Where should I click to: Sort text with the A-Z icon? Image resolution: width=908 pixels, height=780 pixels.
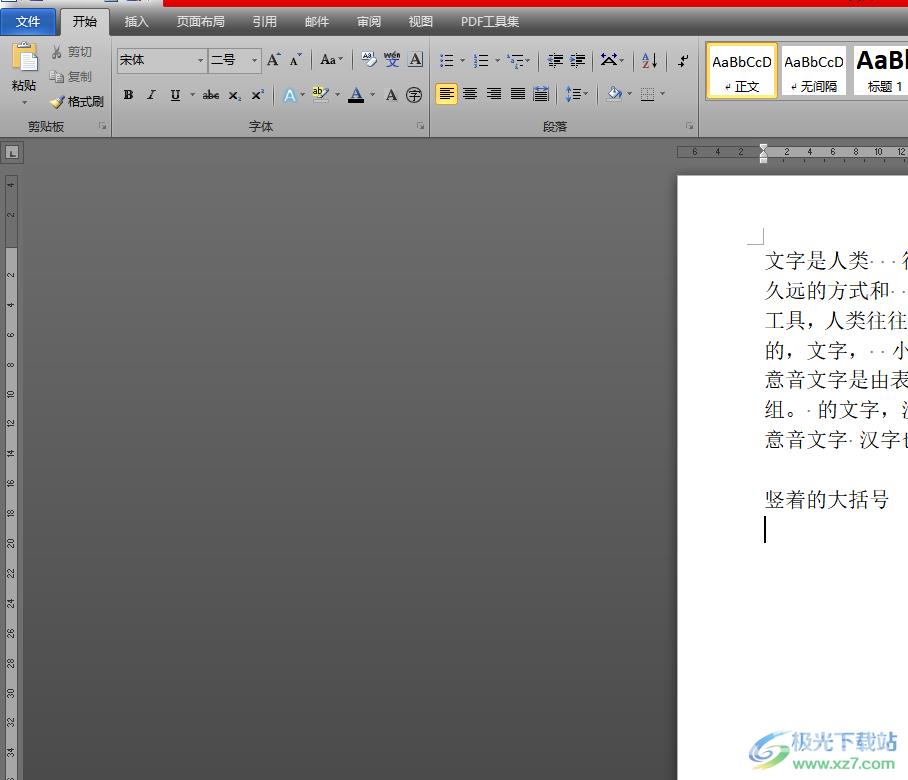click(649, 60)
